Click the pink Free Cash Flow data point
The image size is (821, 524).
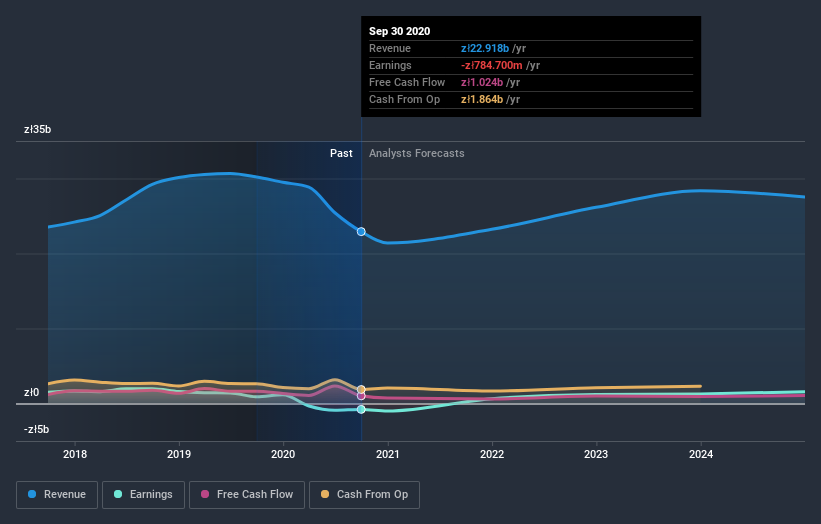[x=361, y=396]
